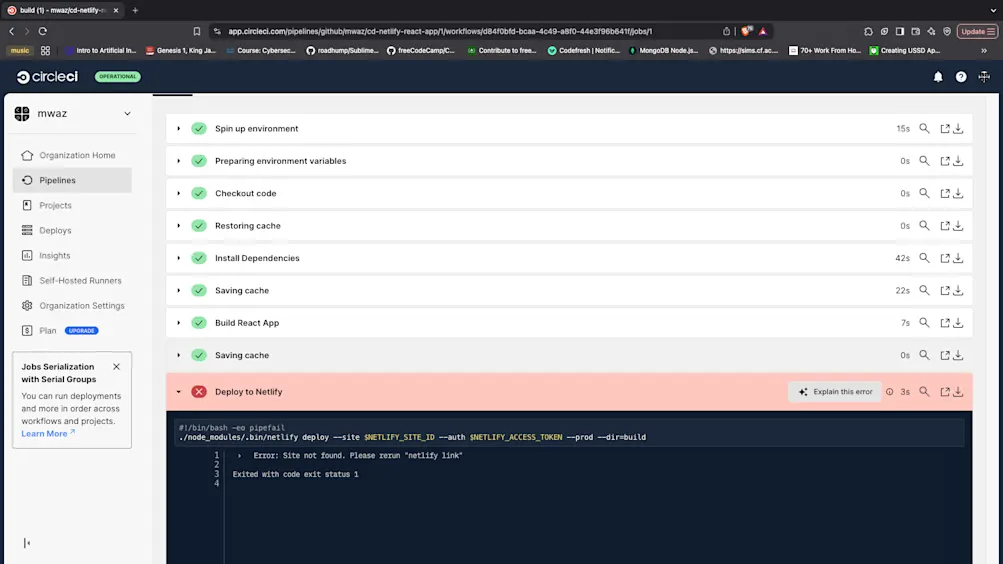Click the failed status icon on Deploy to Netlify

(199, 392)
